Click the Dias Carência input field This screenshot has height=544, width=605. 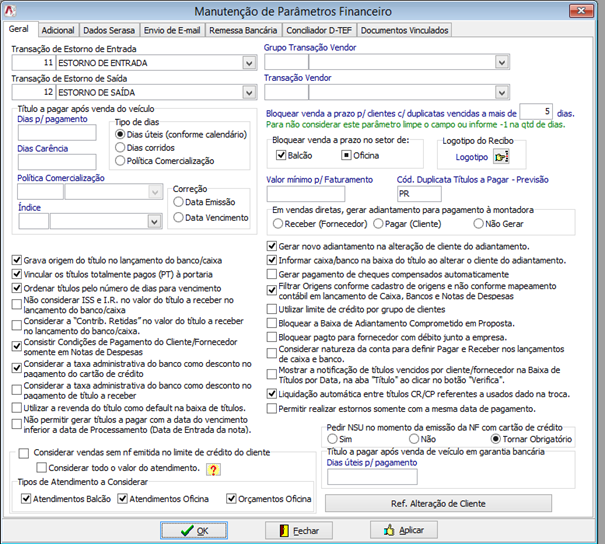57,162
